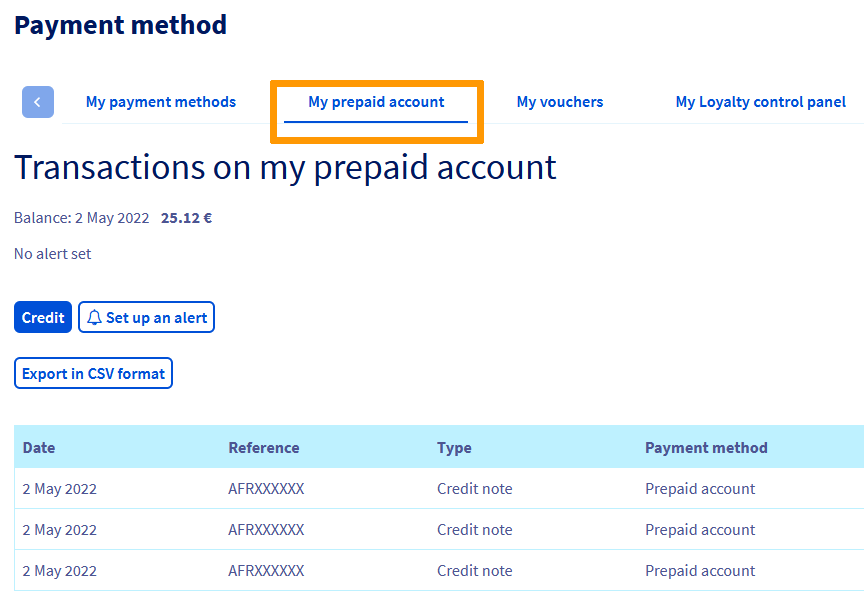Click Prepaid account on the second row
This screenshot has height=609, width=864.
700,529
